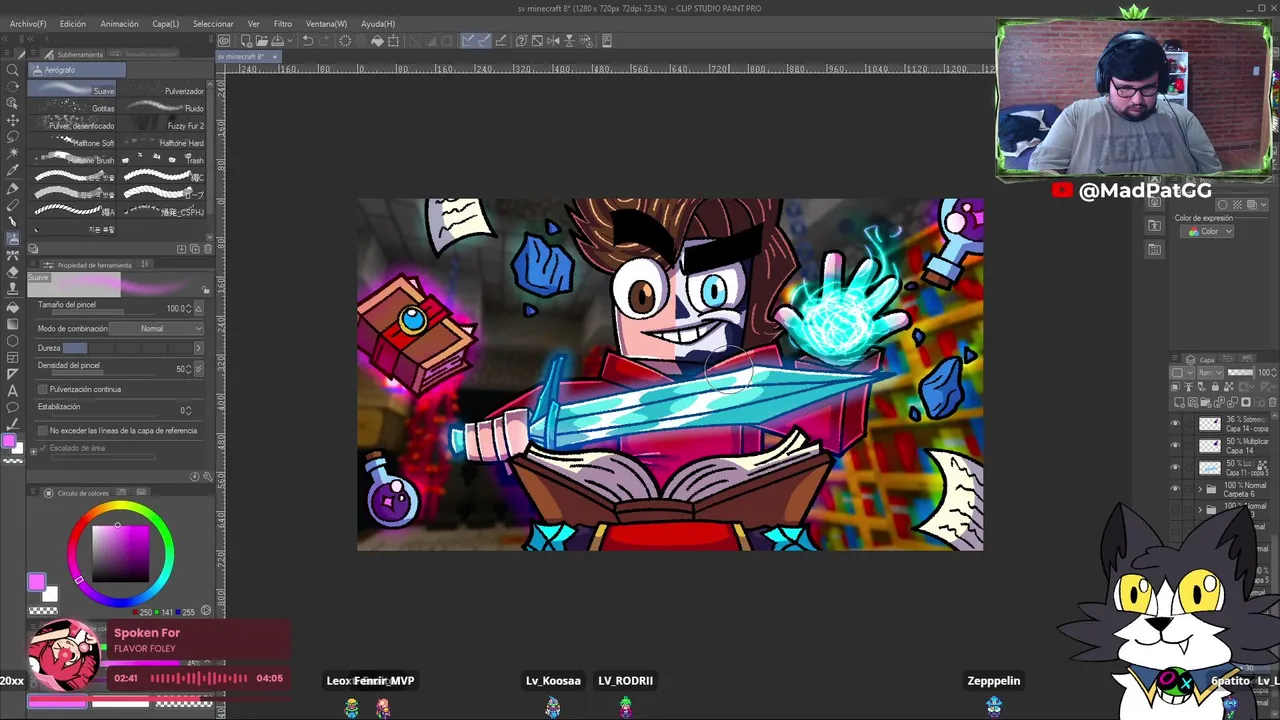Select the Zoom magnifier tool
This screenshot has width=1280, height=720.
point(12,69)
